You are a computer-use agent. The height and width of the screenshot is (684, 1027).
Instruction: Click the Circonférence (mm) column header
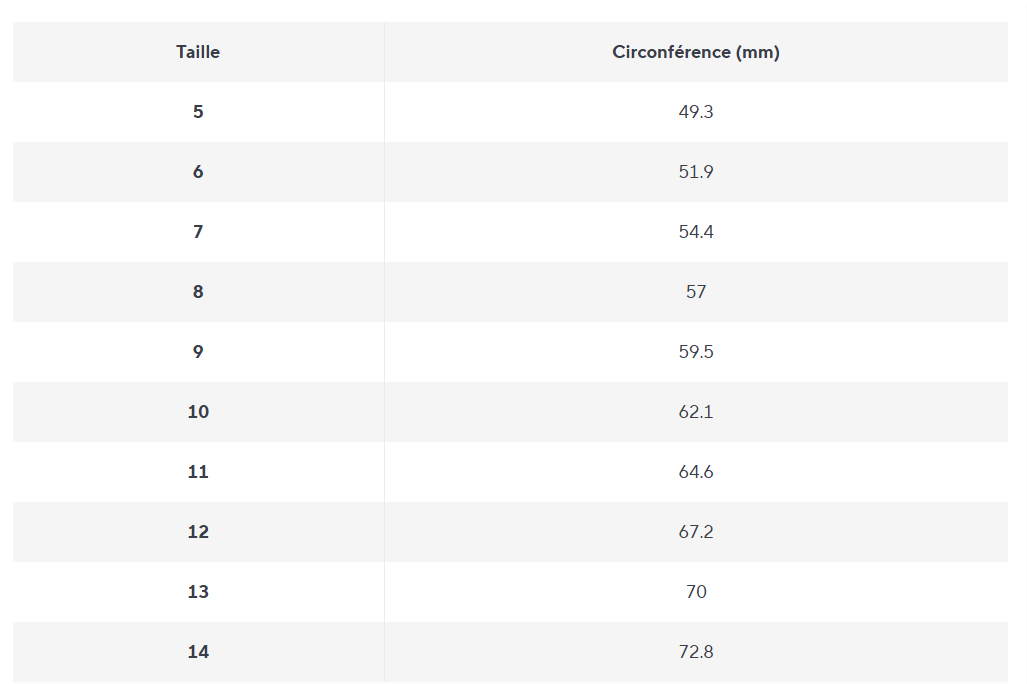[x=696, y=52]
